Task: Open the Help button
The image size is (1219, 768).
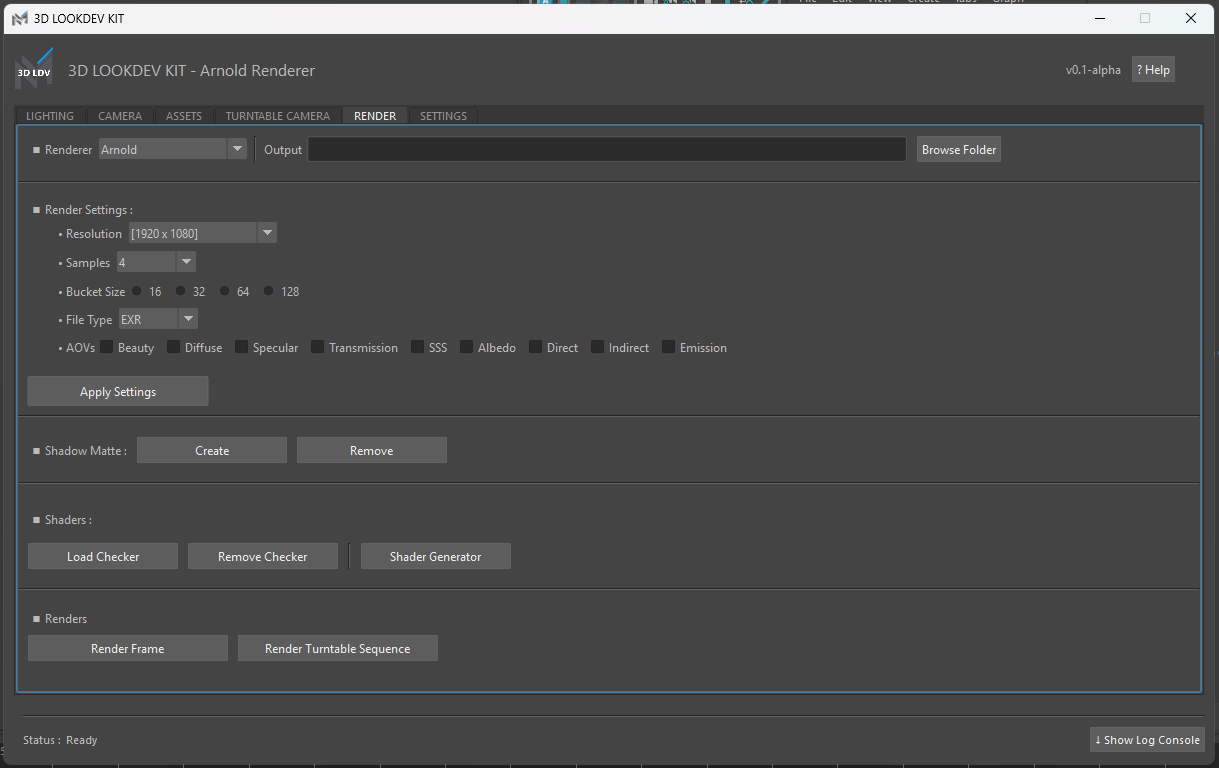Action: point(1153,70)
